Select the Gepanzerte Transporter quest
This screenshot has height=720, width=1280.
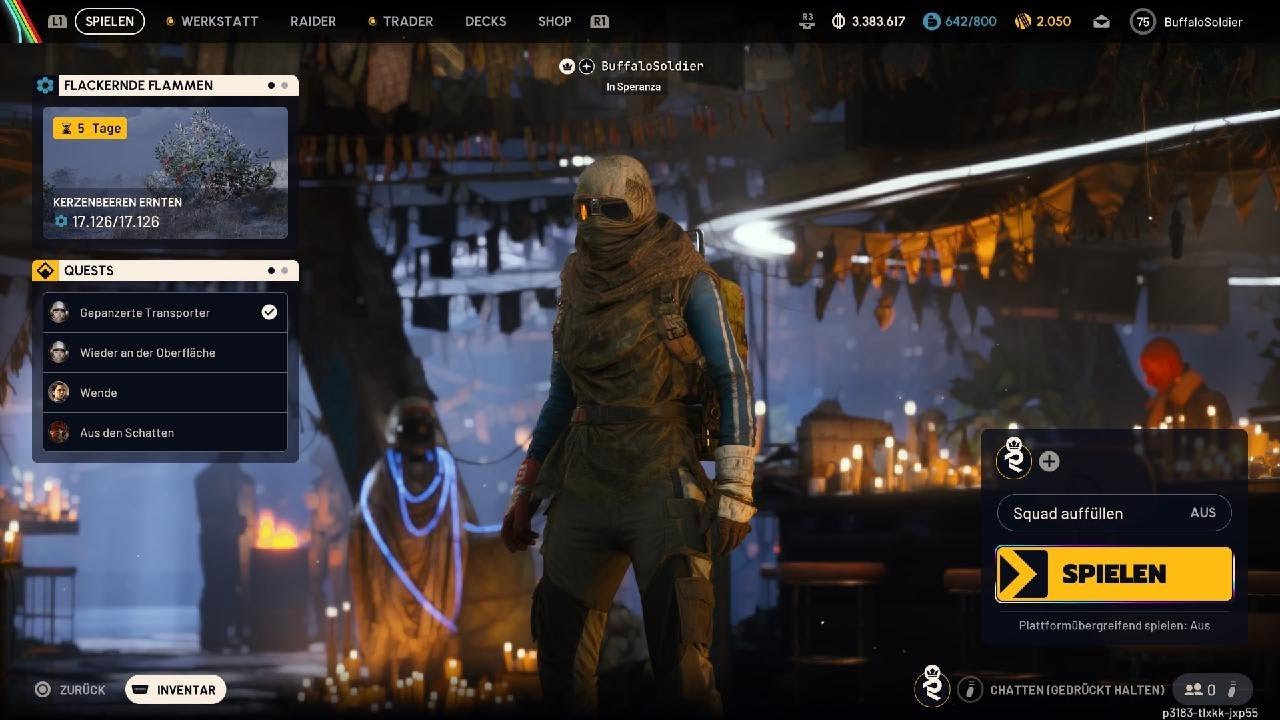(x=165, y=312)
